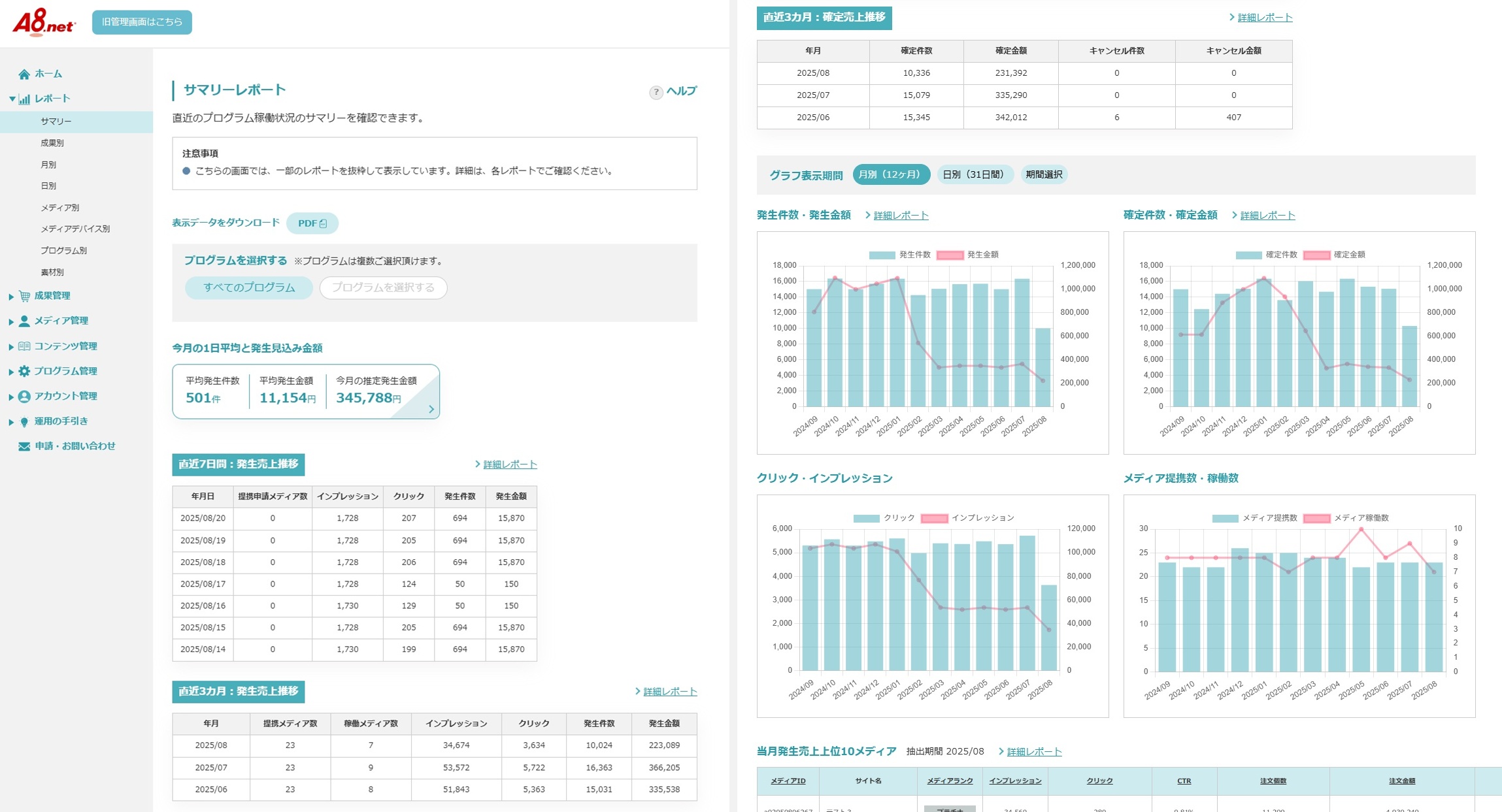1502x812 pixels.
Task: Sort by 注文金額 column header
Action: tap(1401, 781)
